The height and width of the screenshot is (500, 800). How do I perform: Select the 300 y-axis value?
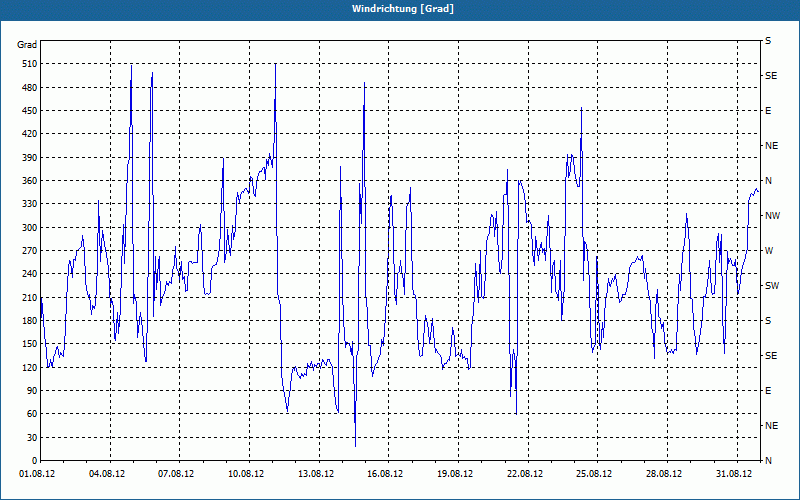(30, 228)
